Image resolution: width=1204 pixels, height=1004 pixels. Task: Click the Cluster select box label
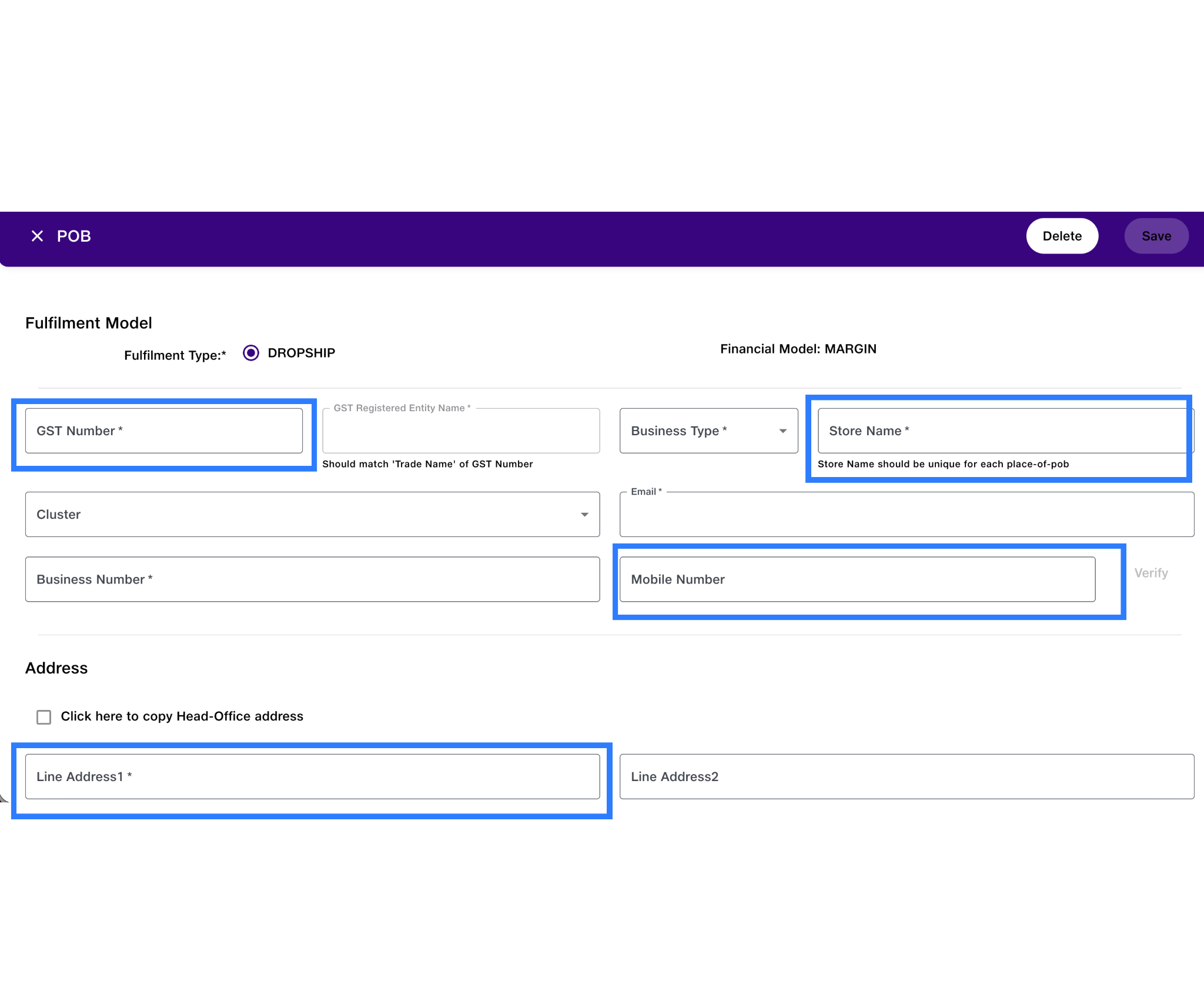pos(59,515)
